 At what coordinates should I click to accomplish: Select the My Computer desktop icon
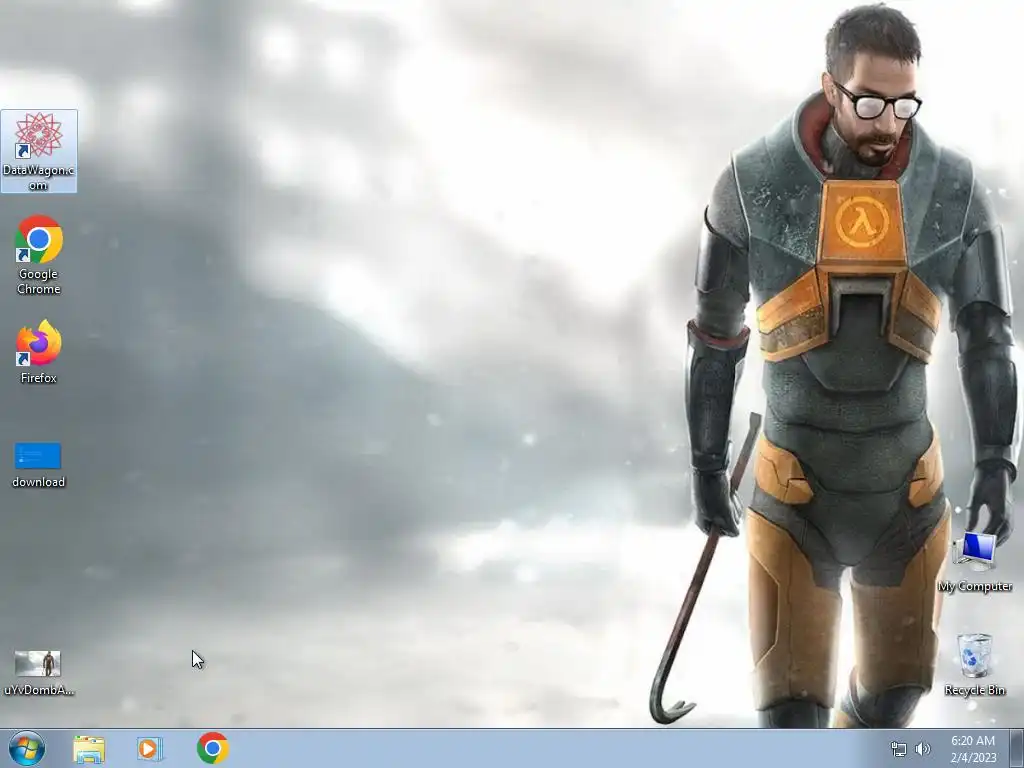[974, 563]
